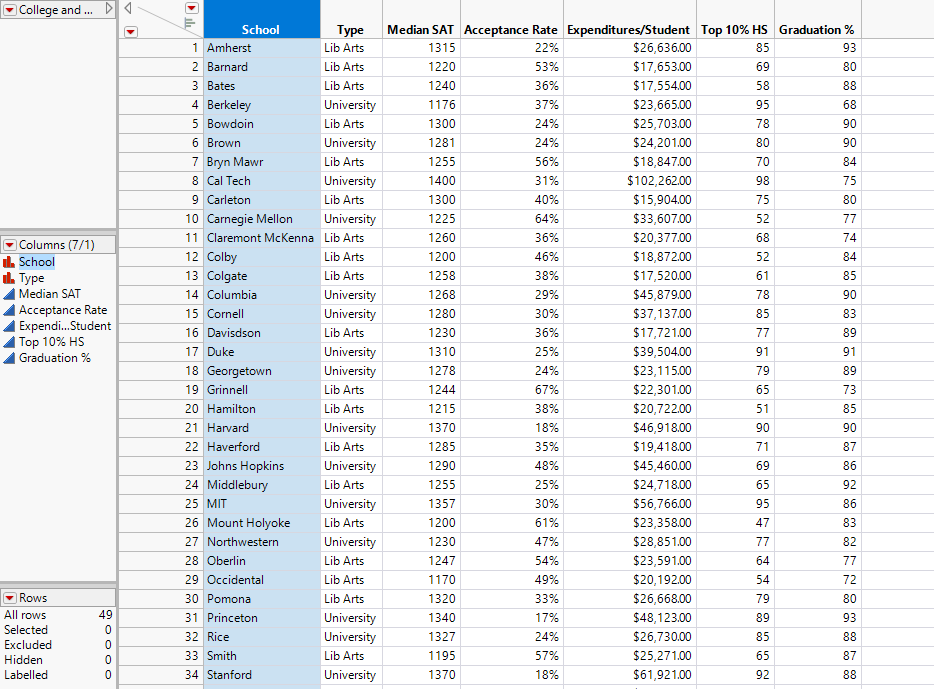Click the Stanford school cell
Image resolution: width=934 pixels, height=689 pixels.
[x=261, y=675]
